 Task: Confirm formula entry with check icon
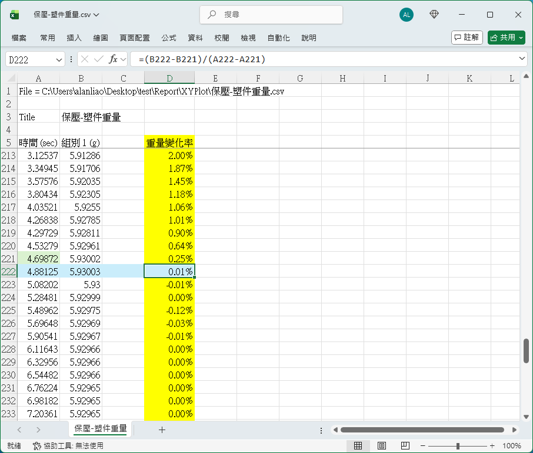99,59
